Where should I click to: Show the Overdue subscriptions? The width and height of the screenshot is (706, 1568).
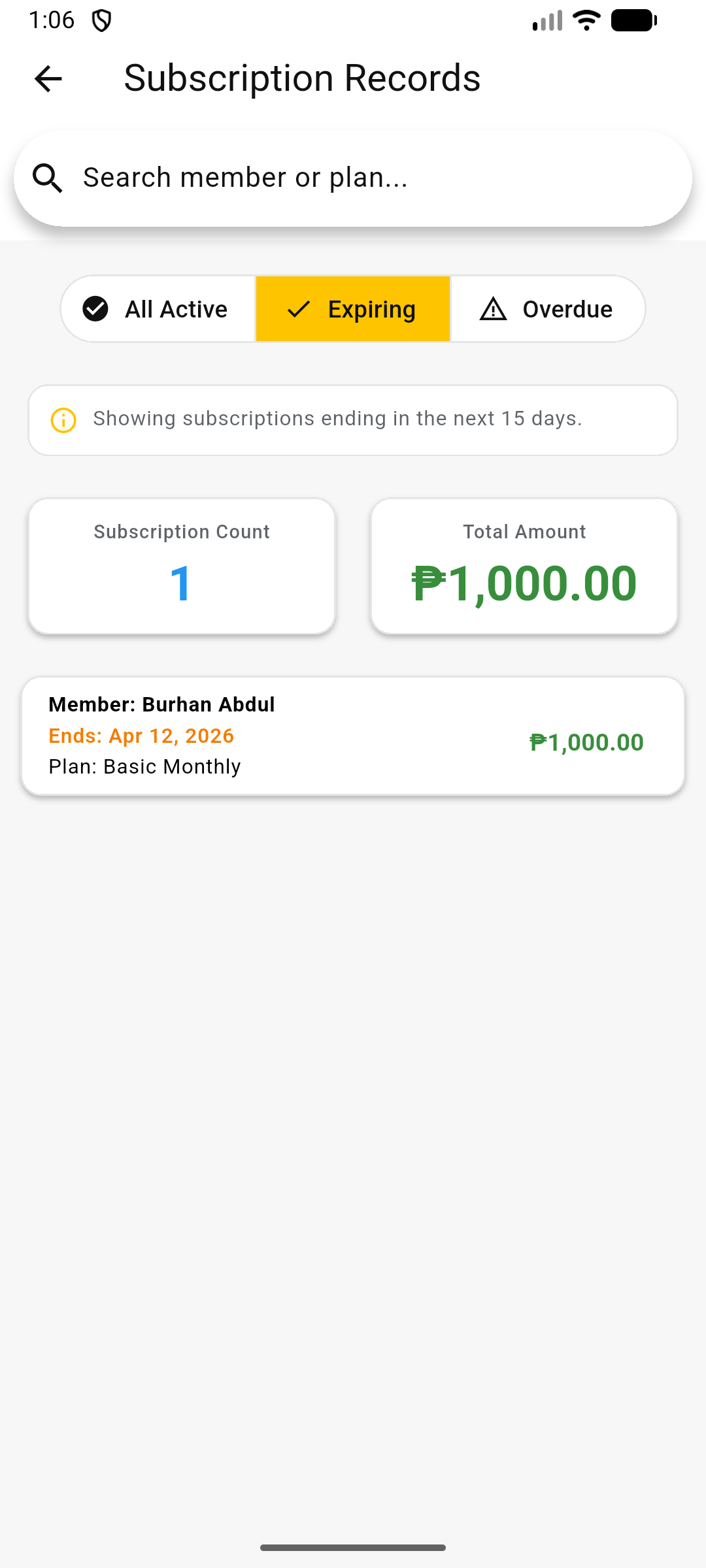[x=548, y=309]
